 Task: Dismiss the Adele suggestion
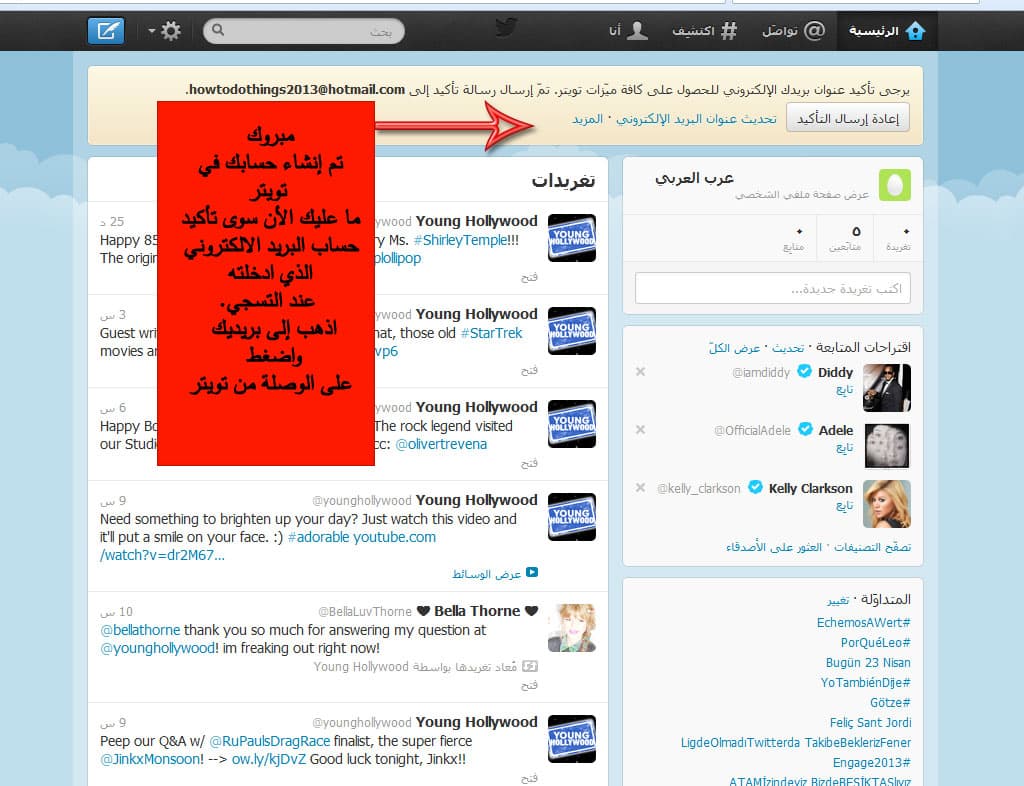pyautogui.click(x=641, y=430)
